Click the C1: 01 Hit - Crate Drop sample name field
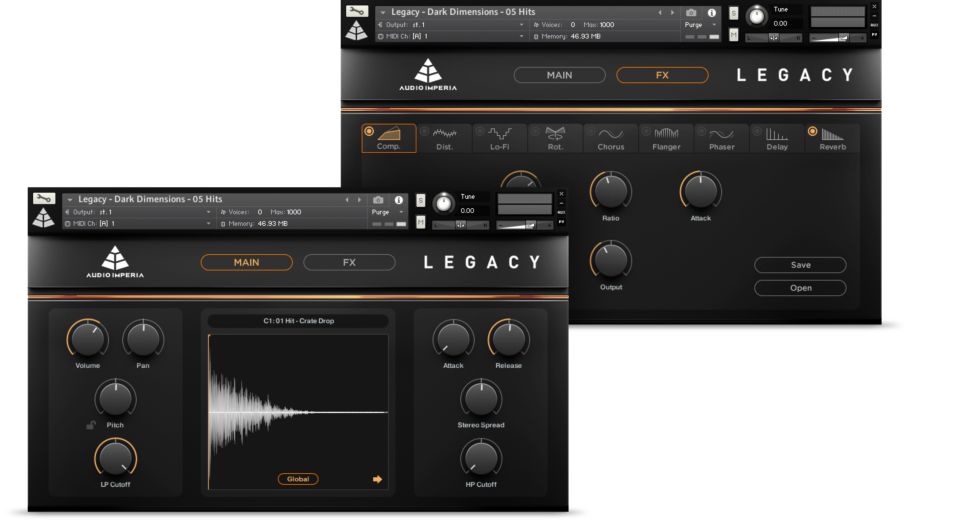The image size is (960, 528). click(298, 321)
